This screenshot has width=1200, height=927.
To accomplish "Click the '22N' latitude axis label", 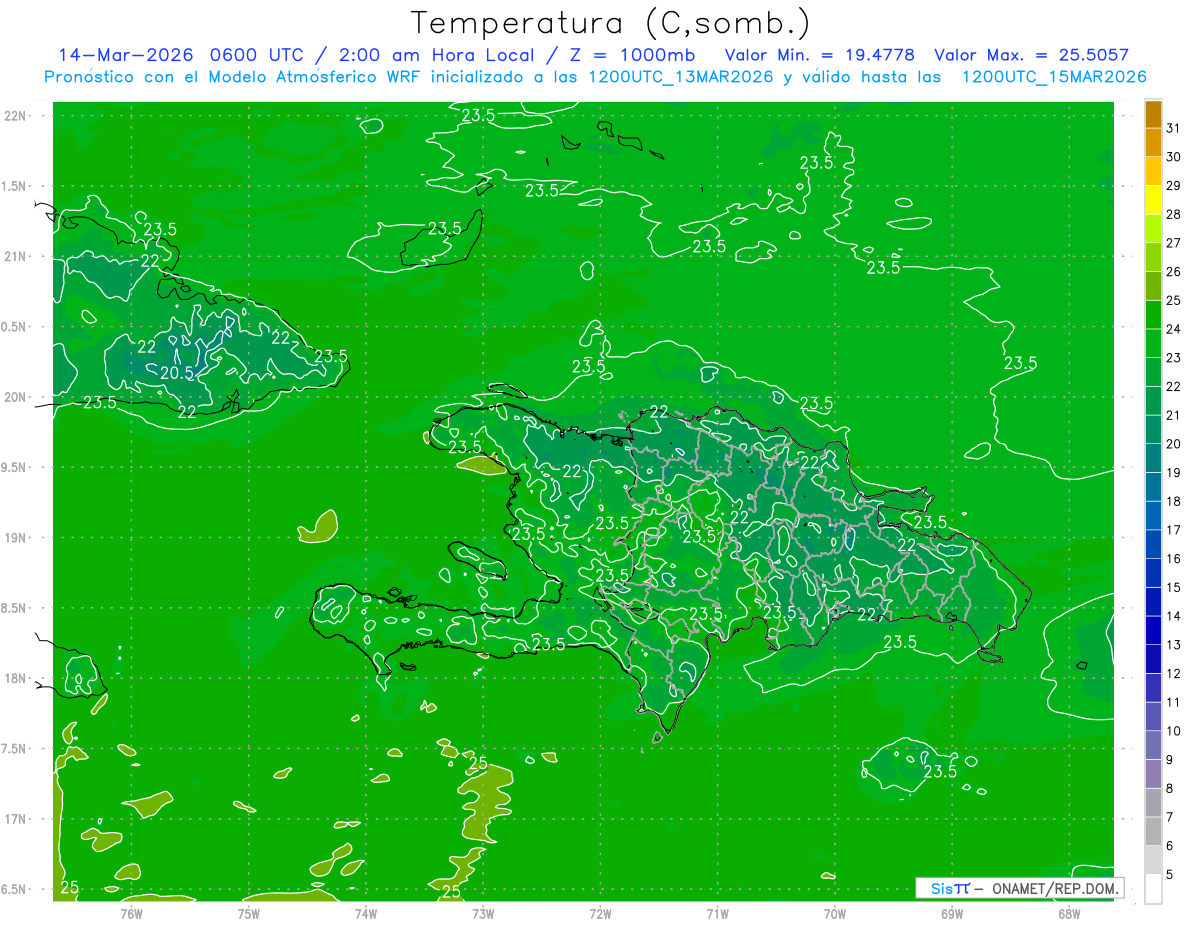I will click(x=15, y=116).
